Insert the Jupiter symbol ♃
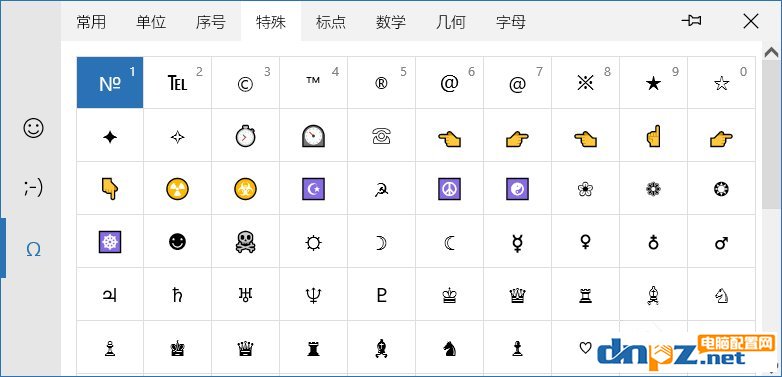Viewport: 782px width, 377px height. (110, 295)
